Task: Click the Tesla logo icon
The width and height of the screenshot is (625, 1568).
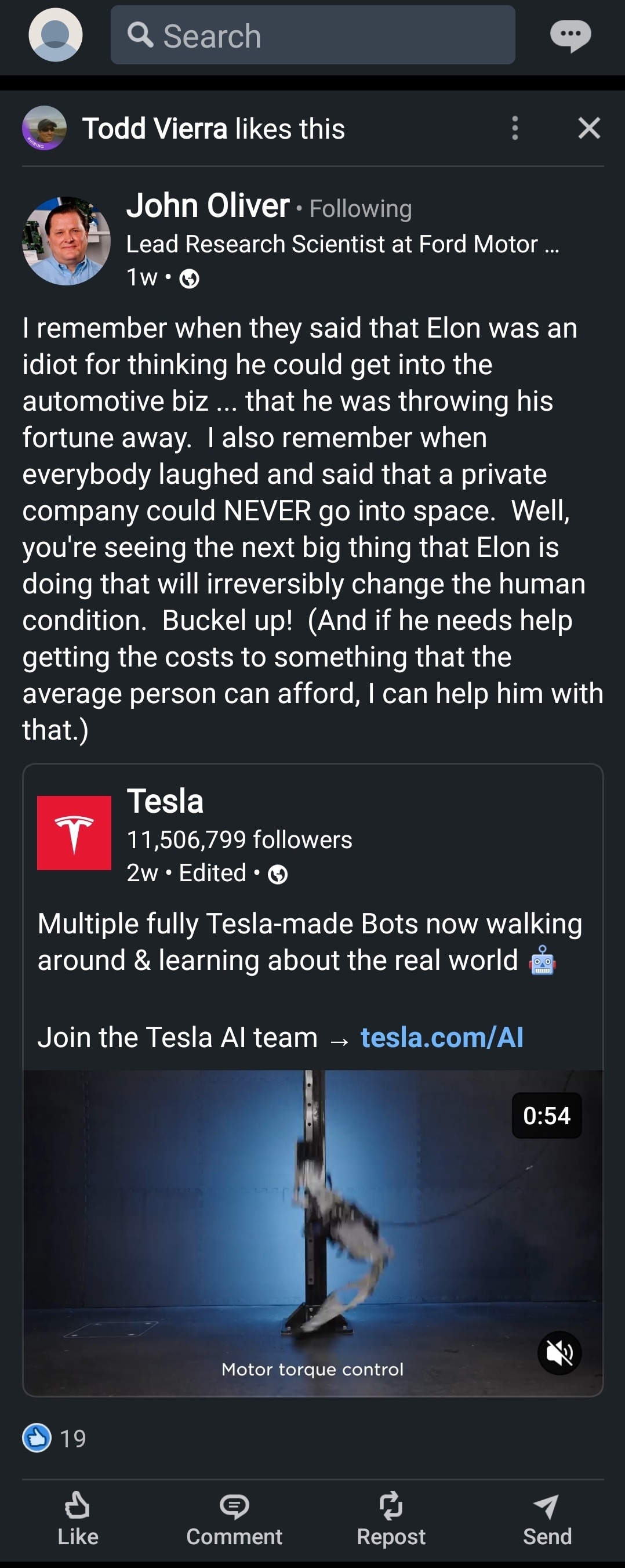Action: (x=74, y=832)
